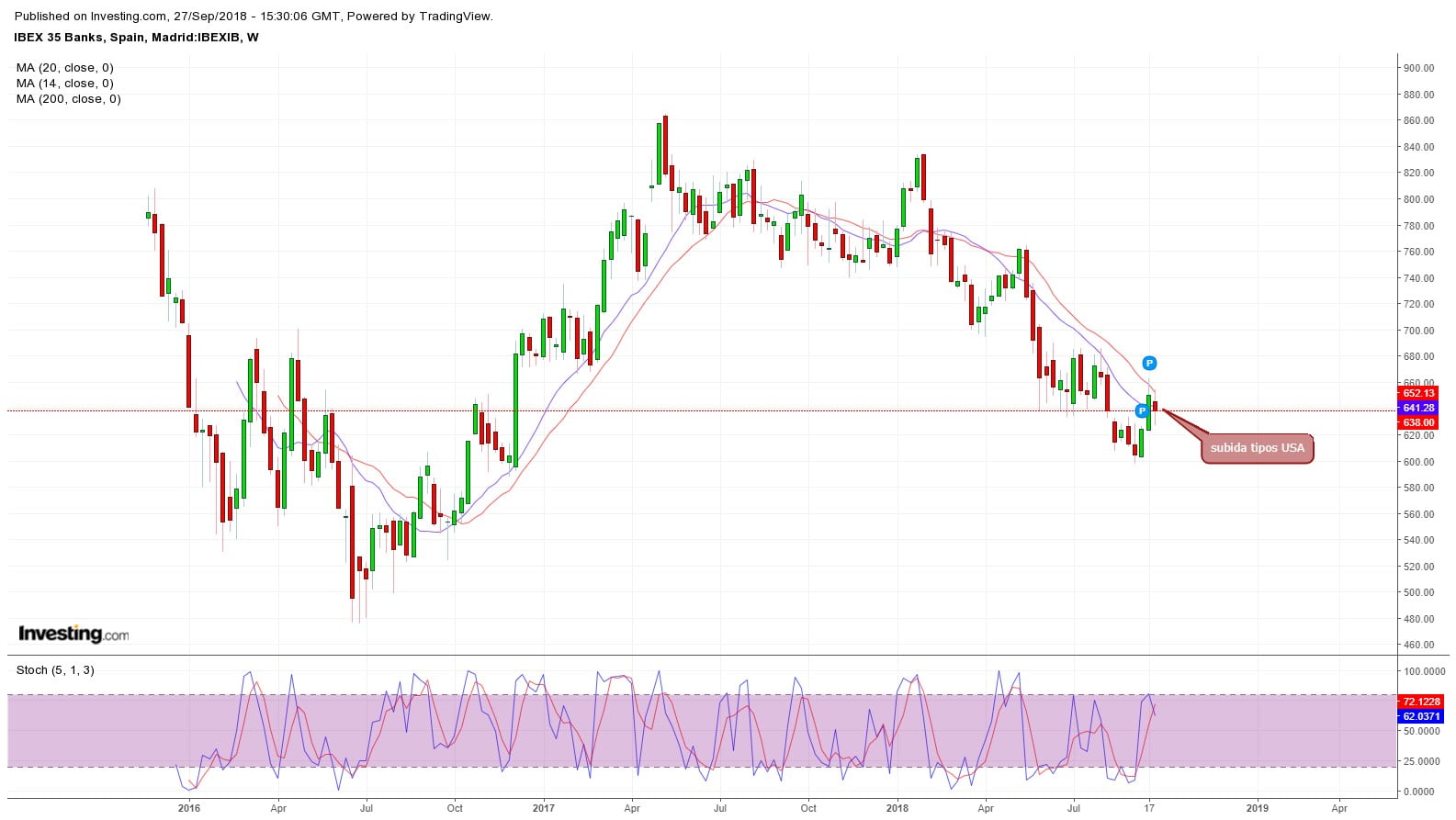Select the MA (20, close, 0) indicator legend

tap(65, 68)
